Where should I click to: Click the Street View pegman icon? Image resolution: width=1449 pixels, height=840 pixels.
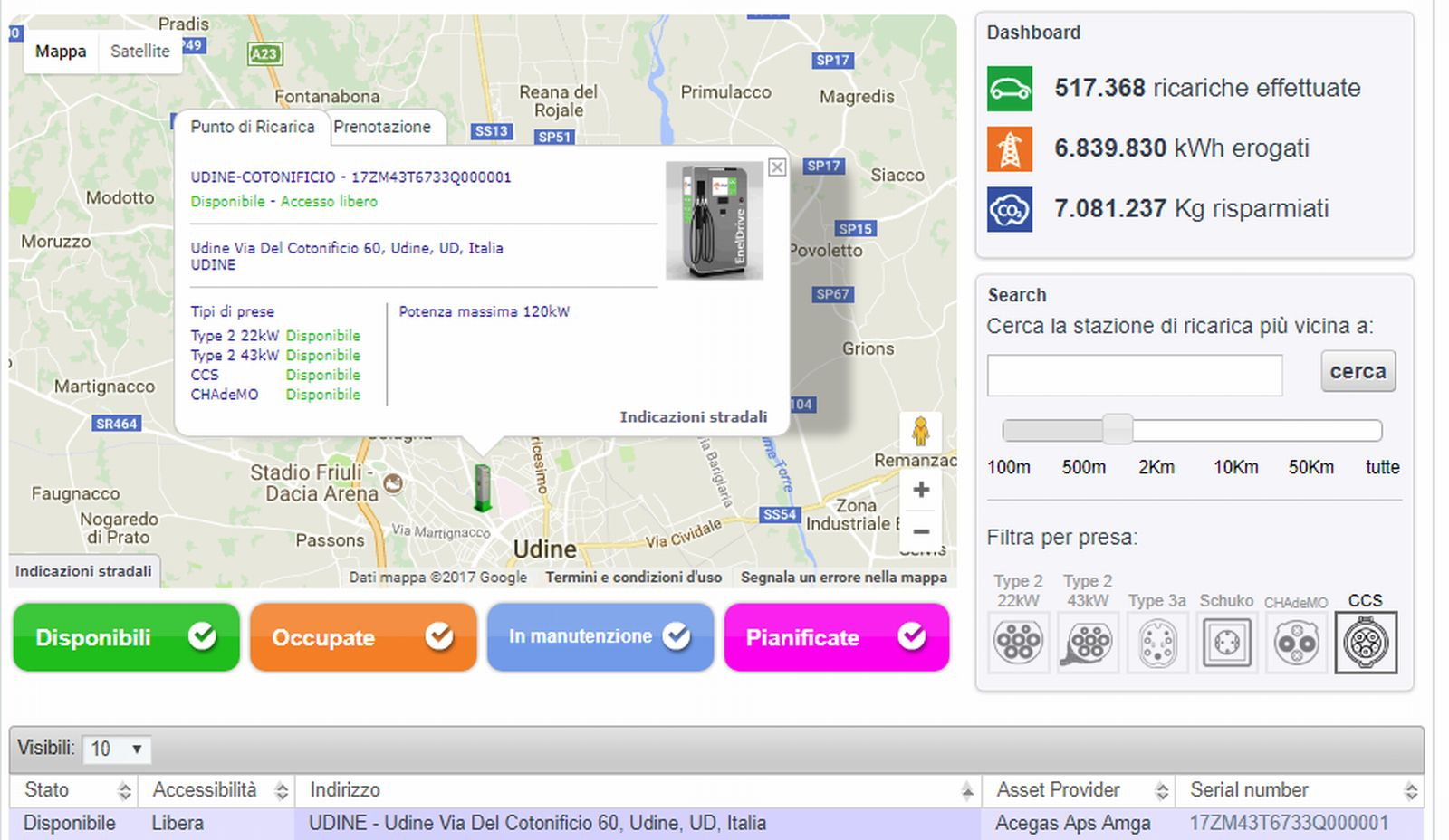921,432
